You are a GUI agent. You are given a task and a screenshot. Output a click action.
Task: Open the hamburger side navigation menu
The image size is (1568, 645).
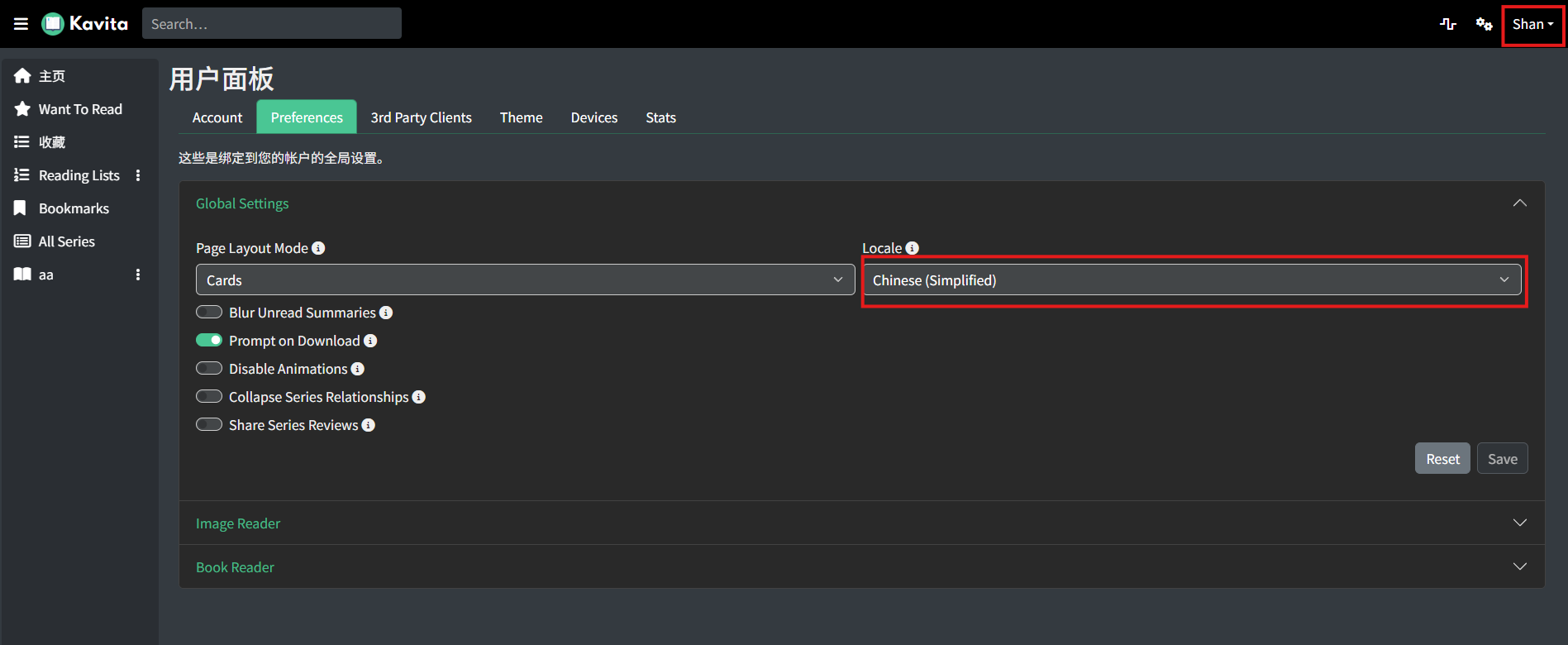21,24
